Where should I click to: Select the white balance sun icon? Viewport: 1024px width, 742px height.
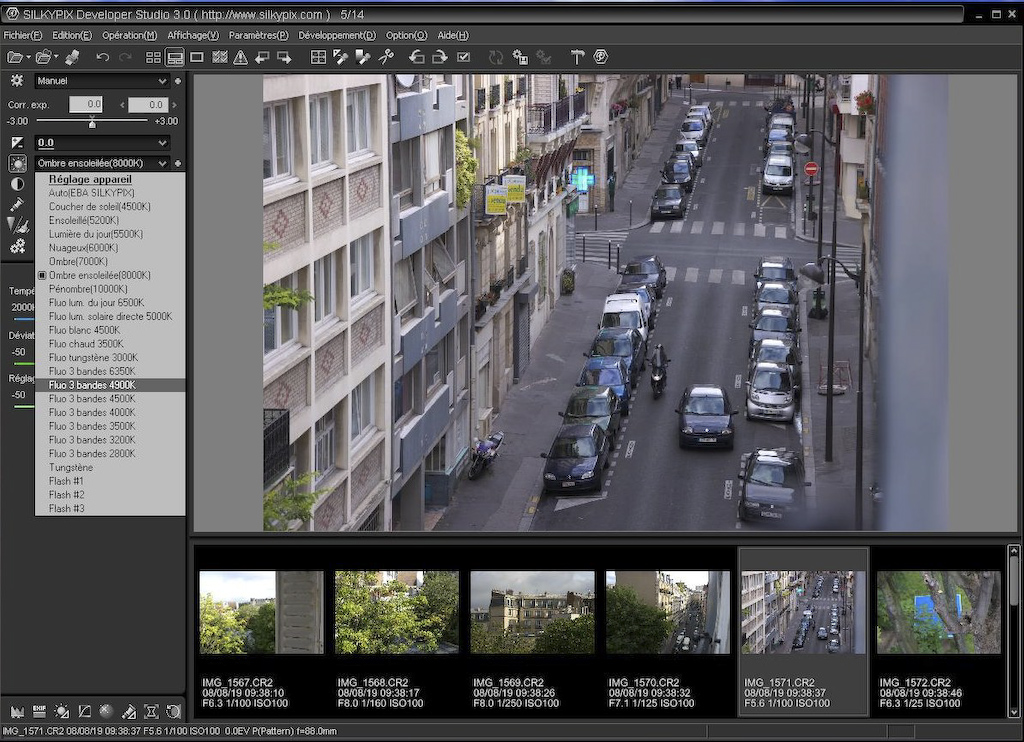coord(17,163)
